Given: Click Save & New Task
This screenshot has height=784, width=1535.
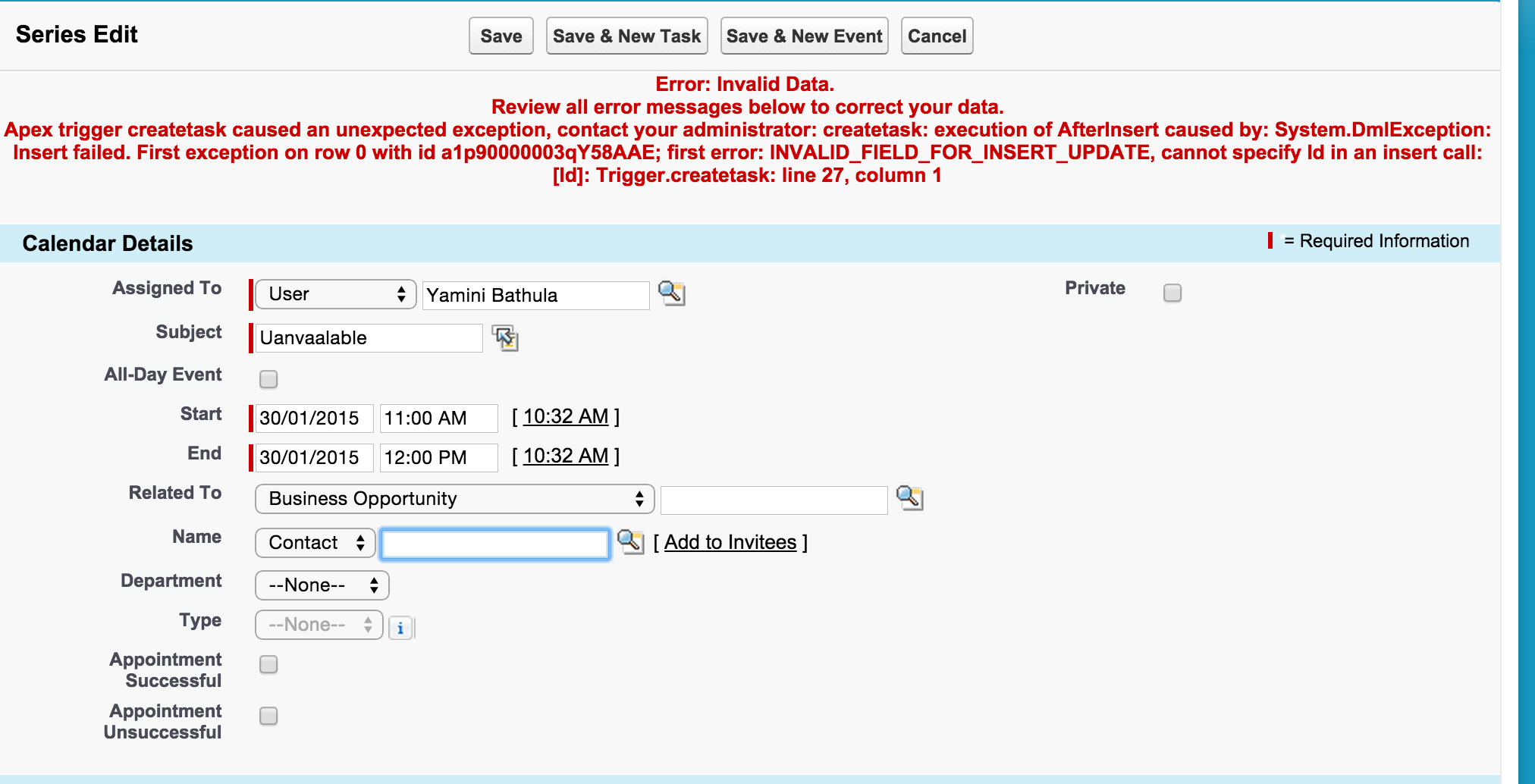Looking at the screenshot, I should point(627,36).
